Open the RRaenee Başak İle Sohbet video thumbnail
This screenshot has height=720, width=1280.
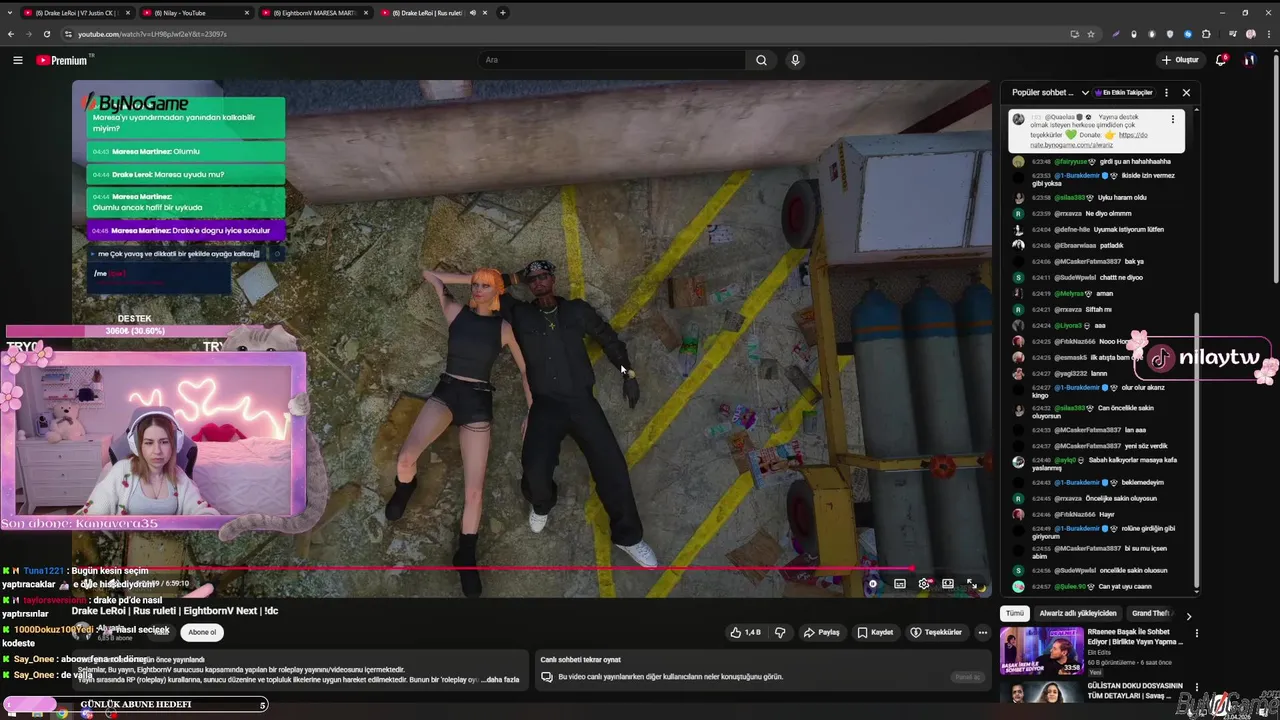click(x=1041, y=651)
